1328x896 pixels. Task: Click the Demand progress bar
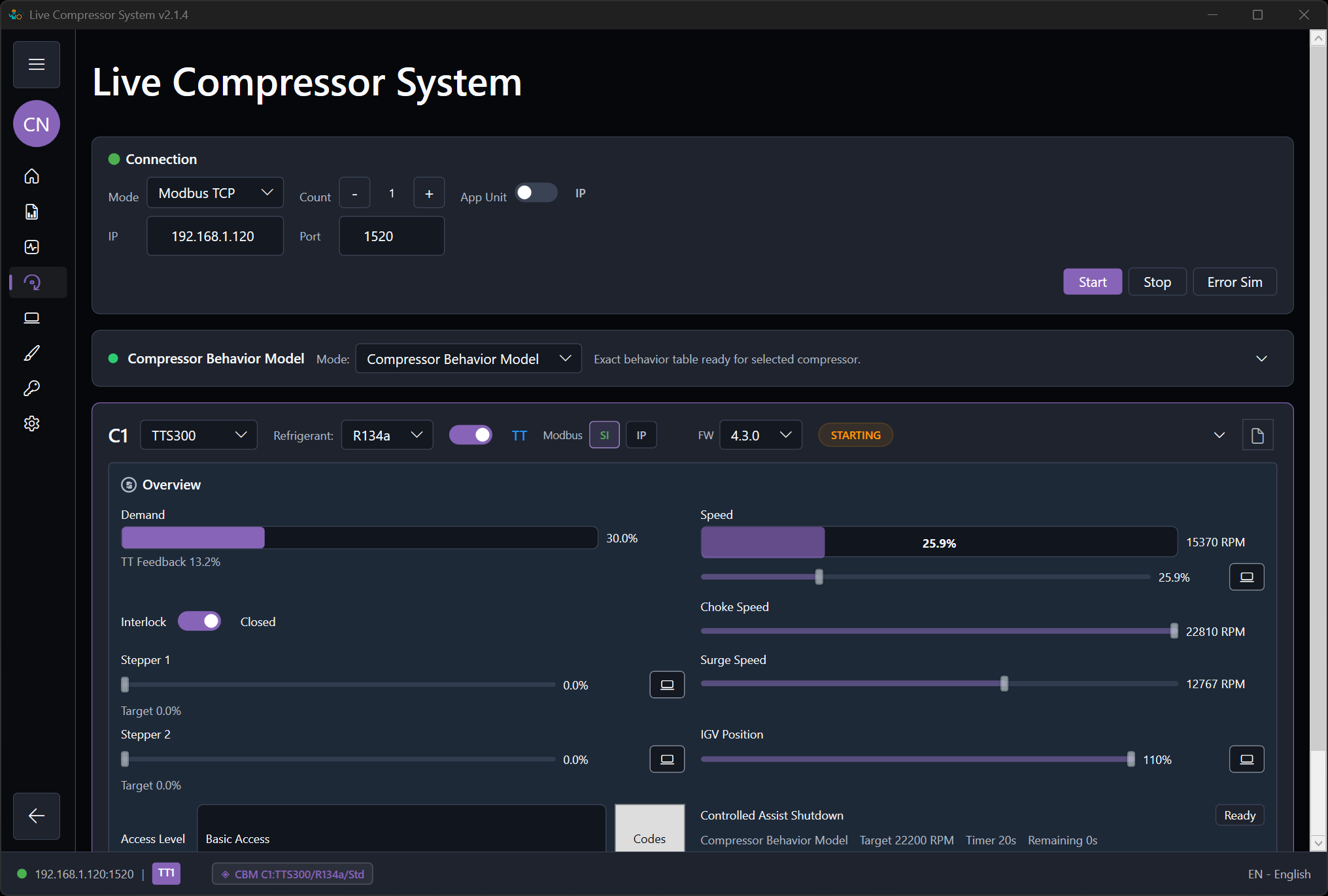[359, 538]
